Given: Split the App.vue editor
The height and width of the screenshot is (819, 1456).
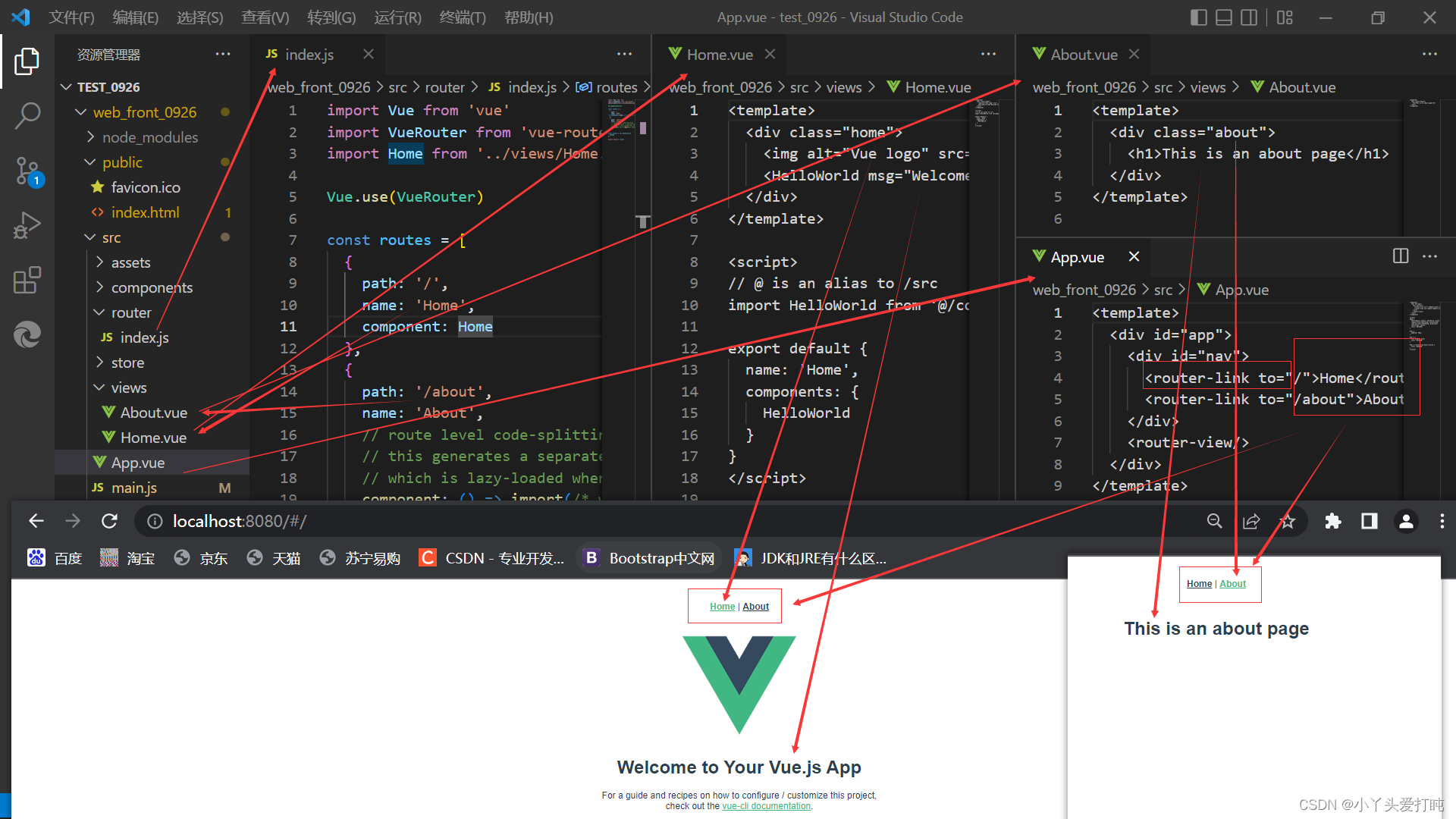Looking at the screenshot, I should tap(1401, 256).
